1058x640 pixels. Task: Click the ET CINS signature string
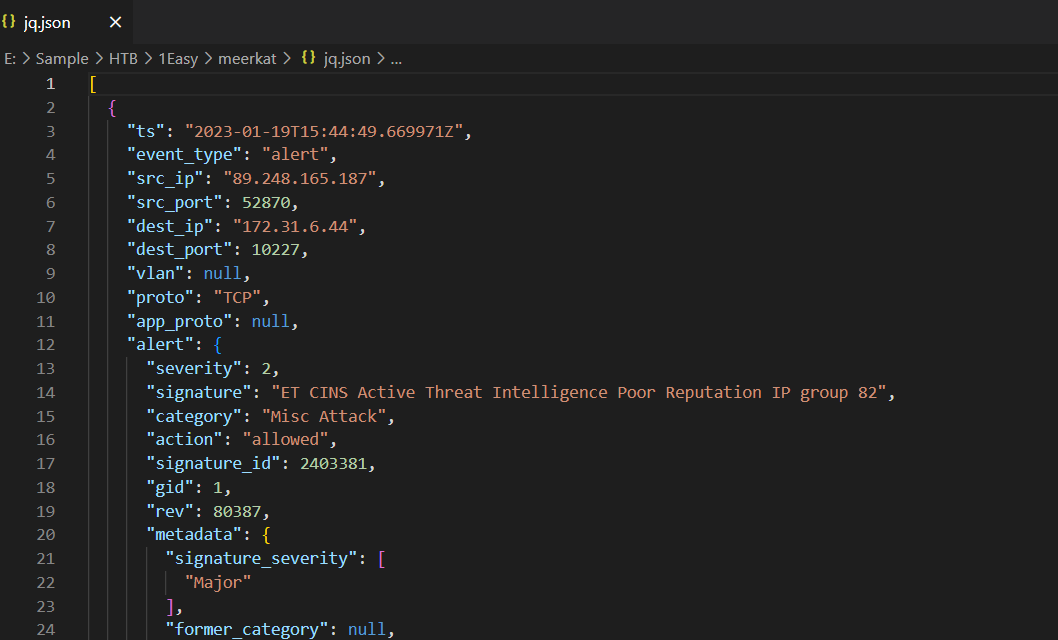coord(578,393)
